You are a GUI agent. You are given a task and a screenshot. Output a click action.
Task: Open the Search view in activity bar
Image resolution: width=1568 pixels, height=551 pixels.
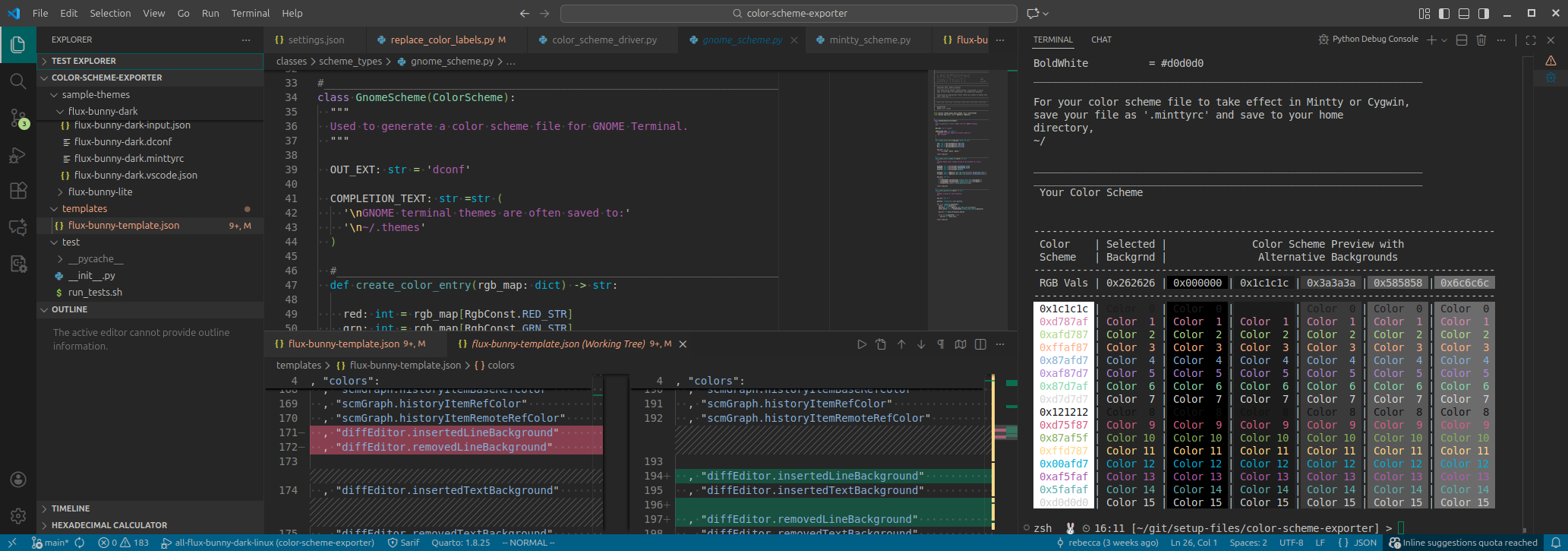(x=17, y=81)
